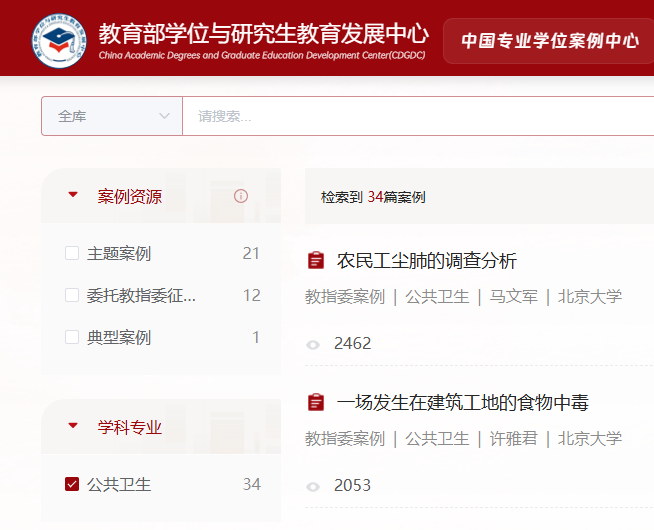Click clipboard icon next to 一场发生在建筑工地的食物中毒

tap(316, 403)
